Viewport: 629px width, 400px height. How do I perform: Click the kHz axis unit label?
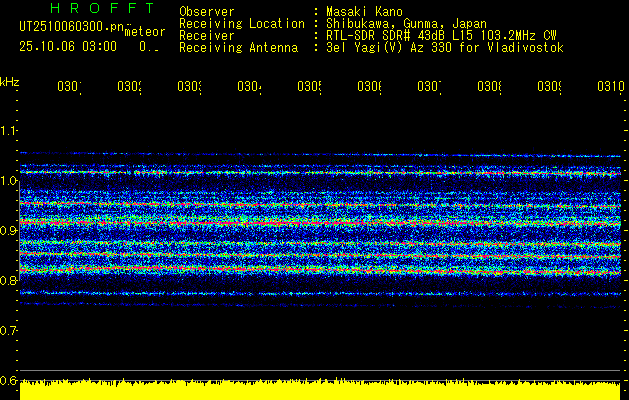click(x=9, y=83)
